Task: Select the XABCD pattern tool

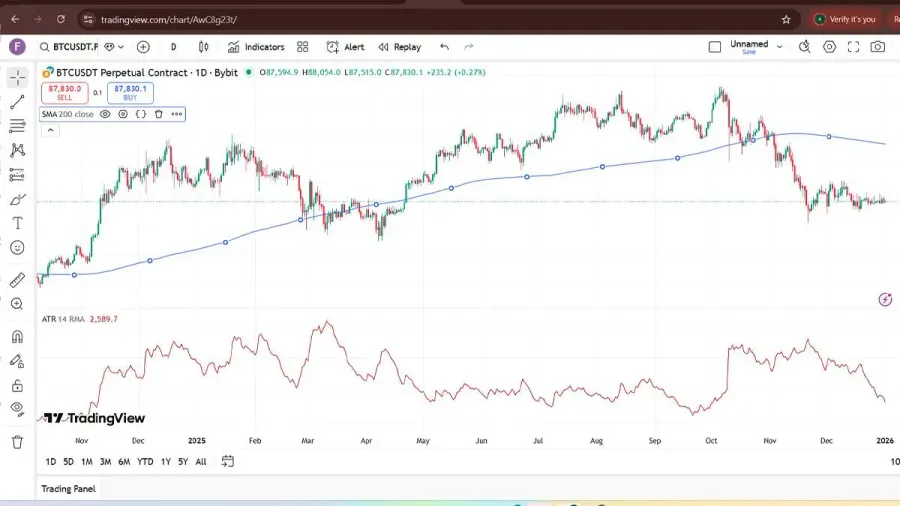Action: [x=18, y=150]
